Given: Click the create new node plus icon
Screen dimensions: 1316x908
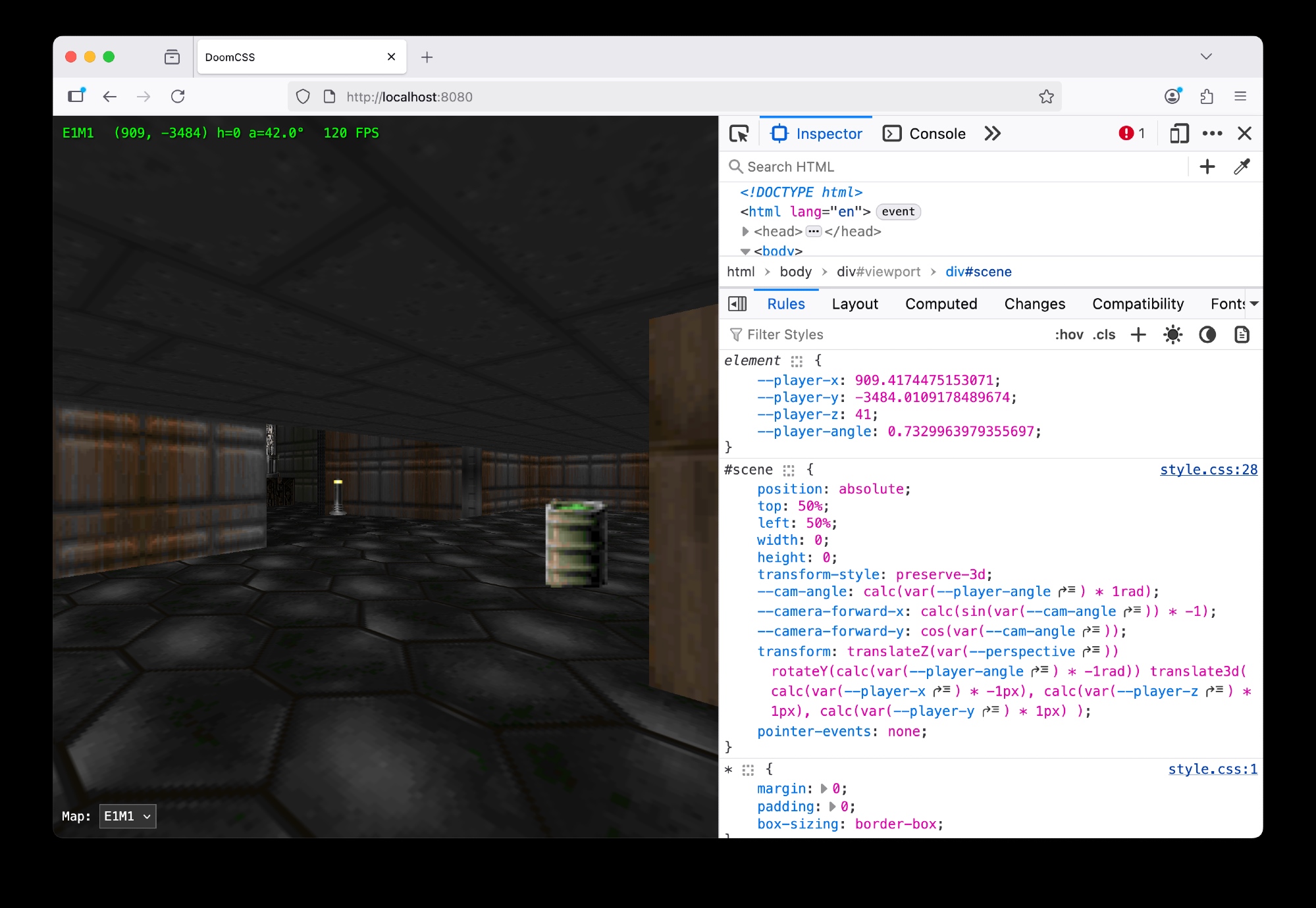Looking at the screenshot, I should (1207, 167).
